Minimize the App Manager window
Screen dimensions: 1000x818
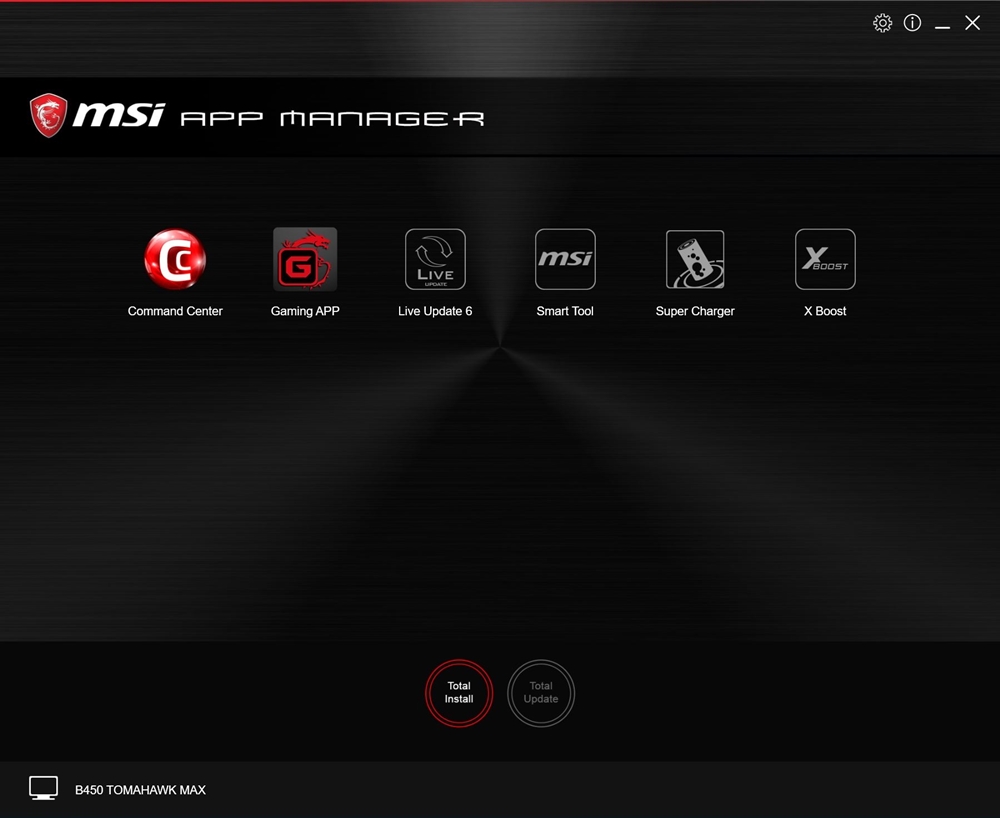pyautogui.click(x=942, y=27)
